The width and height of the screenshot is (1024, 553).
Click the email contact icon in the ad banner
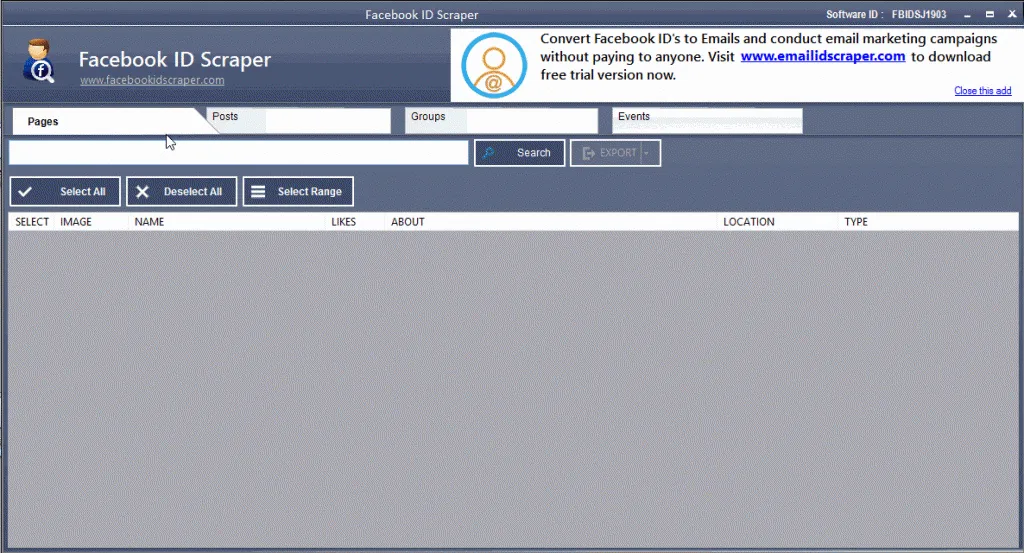click(494, 65)
